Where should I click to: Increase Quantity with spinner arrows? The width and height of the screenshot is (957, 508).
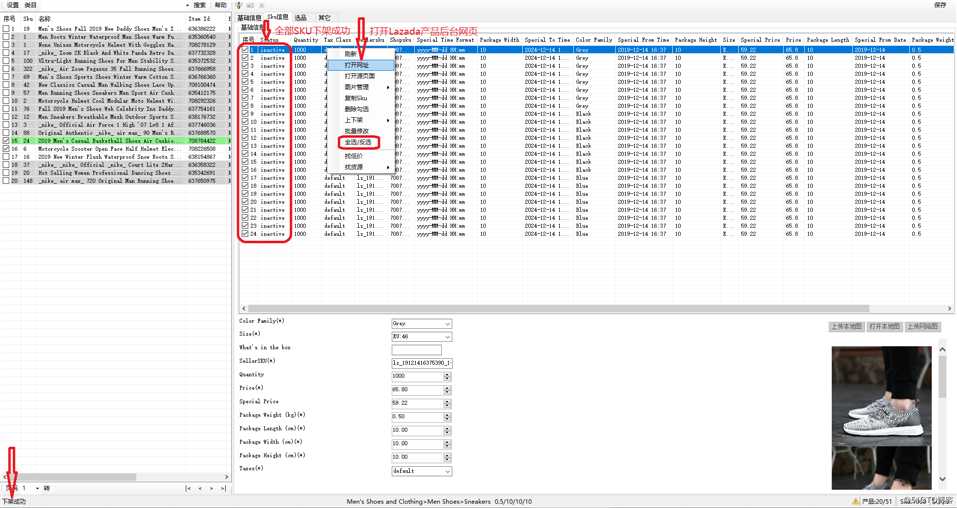447,376
